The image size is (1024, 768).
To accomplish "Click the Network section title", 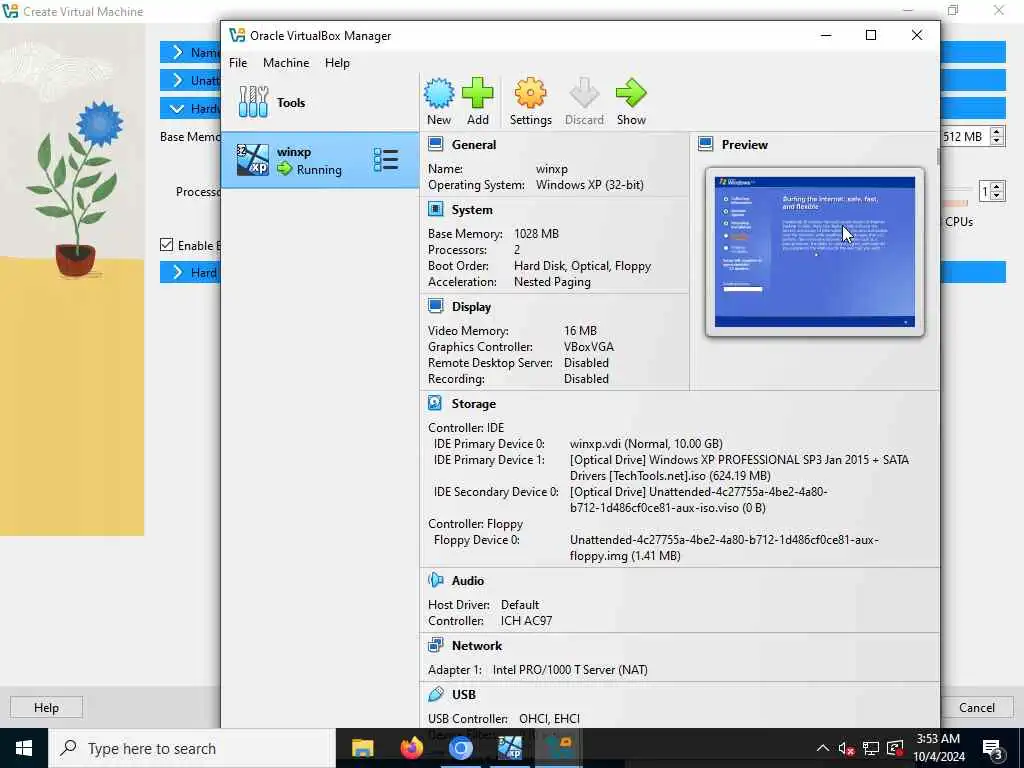I will coord(477,646).
